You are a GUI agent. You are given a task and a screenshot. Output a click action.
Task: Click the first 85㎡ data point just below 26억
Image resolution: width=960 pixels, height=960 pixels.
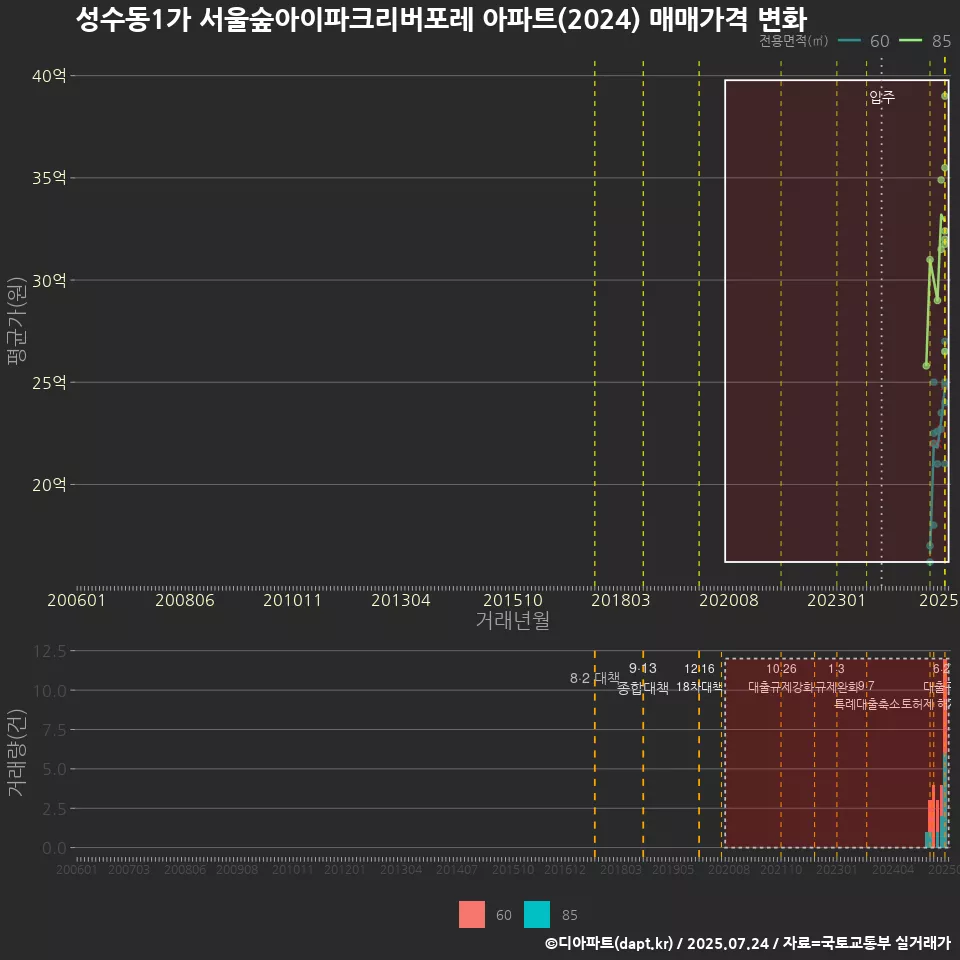(926, 366)
